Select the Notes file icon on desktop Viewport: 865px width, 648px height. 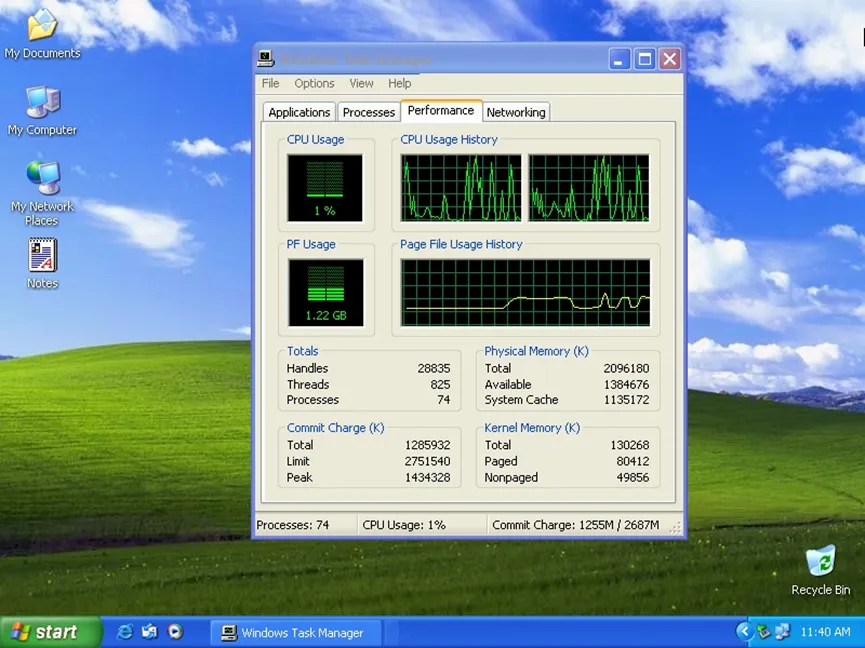(x=42, y=256)
